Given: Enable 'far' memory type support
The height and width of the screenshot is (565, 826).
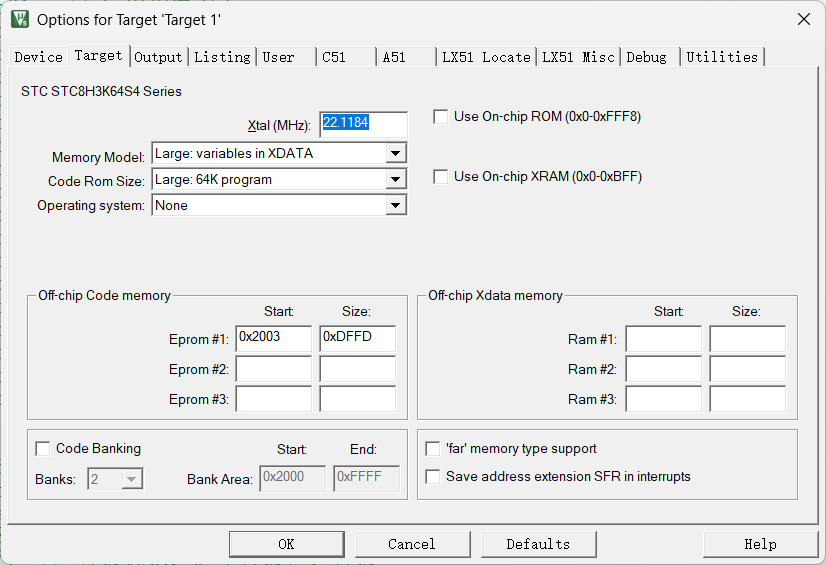Looking at the screenshot, I should click(x=433, y=449).
